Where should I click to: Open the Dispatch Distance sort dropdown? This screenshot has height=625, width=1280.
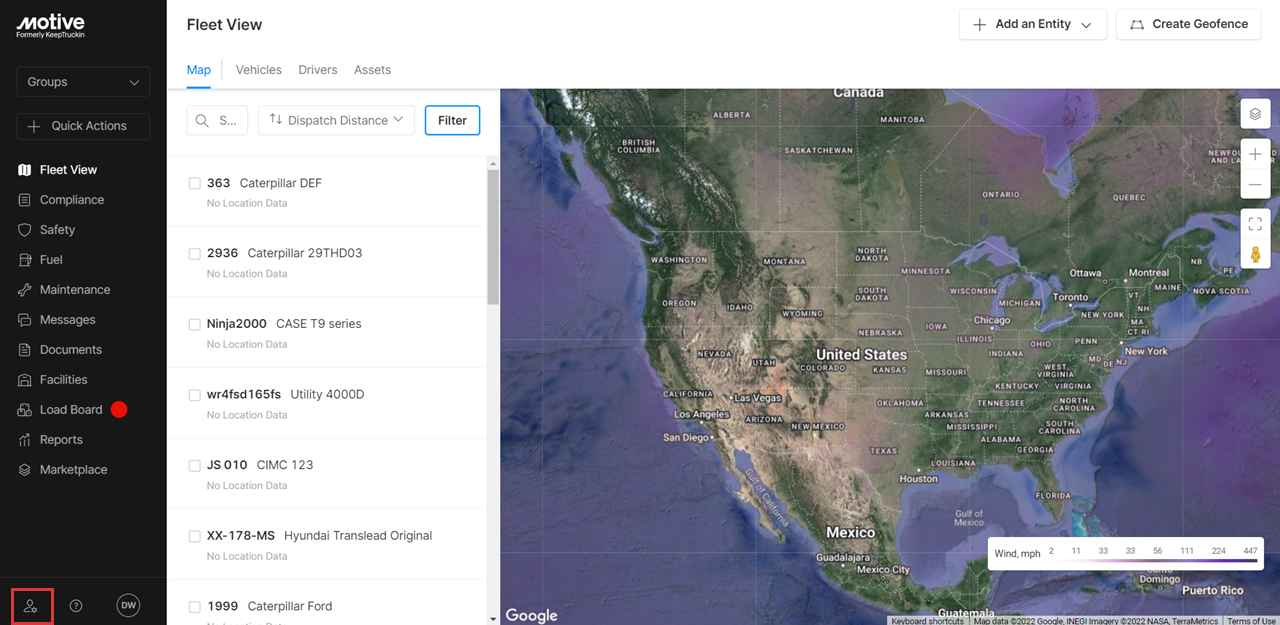coord(336,120)
